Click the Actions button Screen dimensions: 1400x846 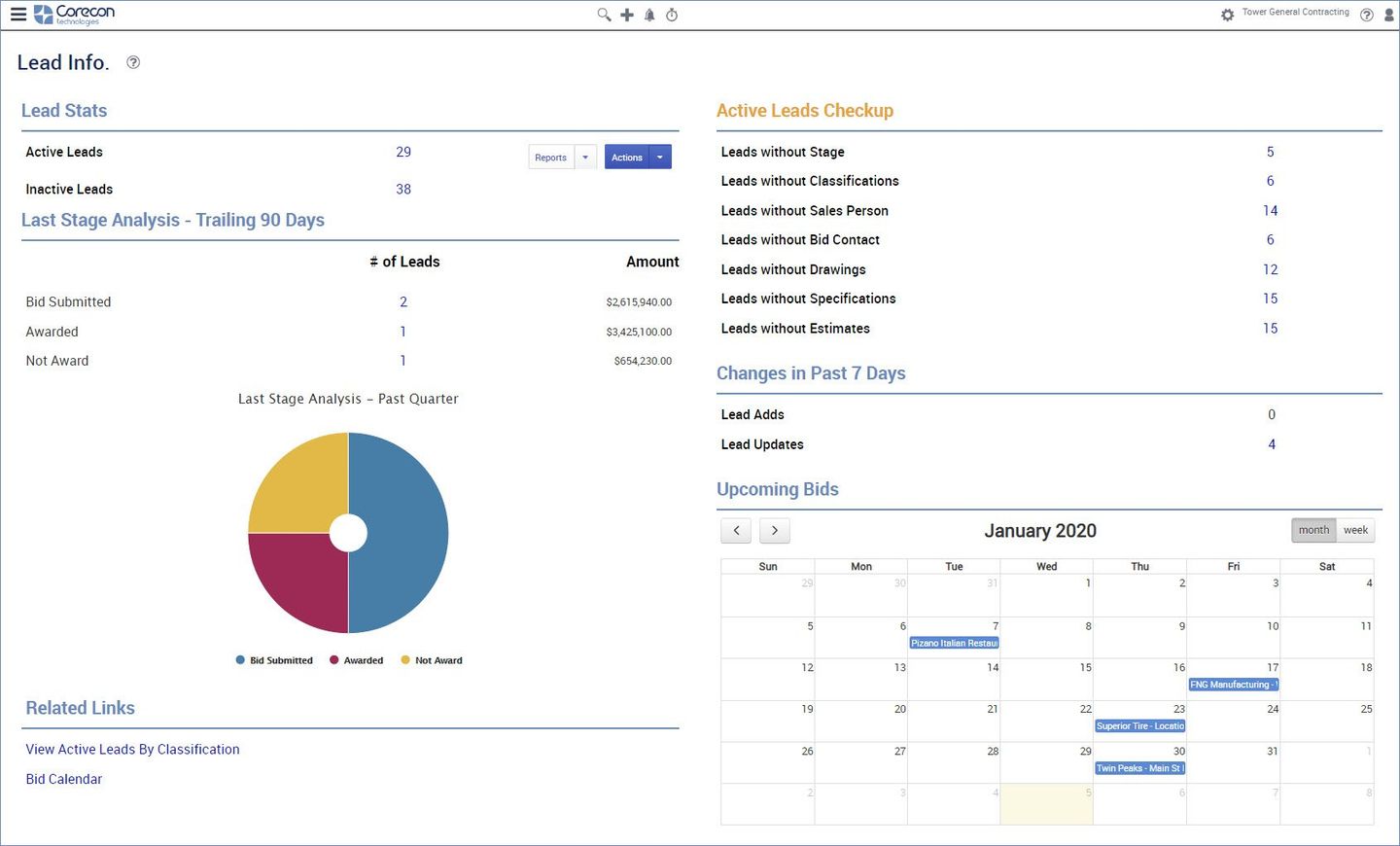click(627, 157)
